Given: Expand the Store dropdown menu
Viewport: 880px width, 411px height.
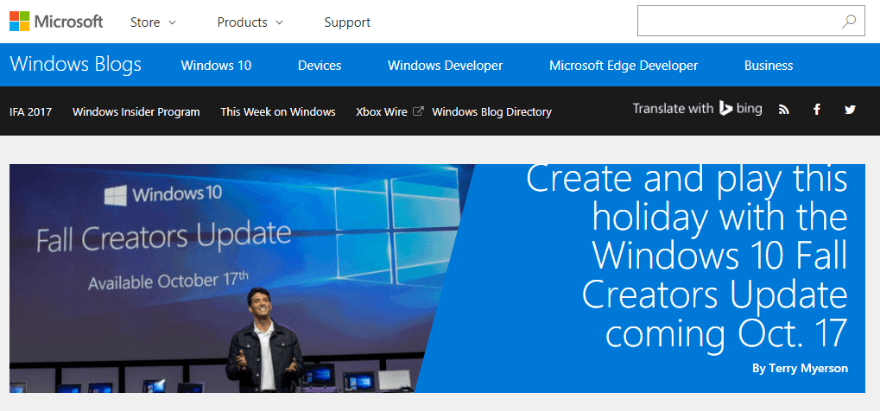Looking at the screenshot, I should point(153,22).
